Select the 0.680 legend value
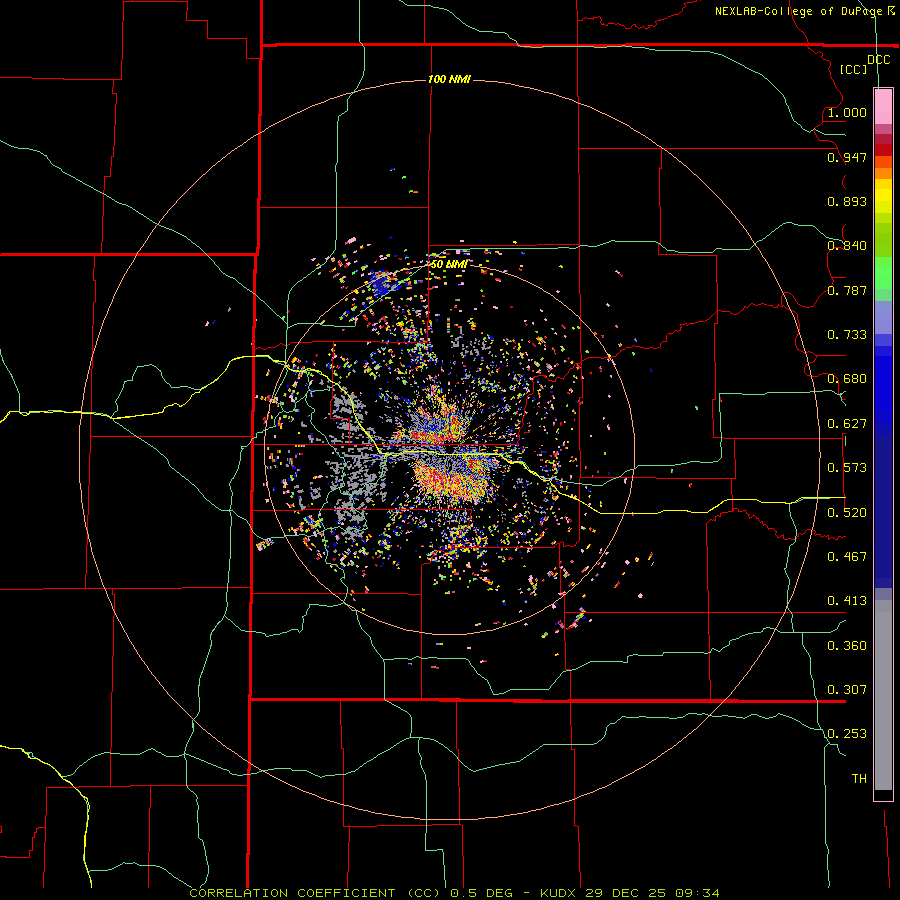This screenshot has width=900, height=900. (x=847, y=379)
